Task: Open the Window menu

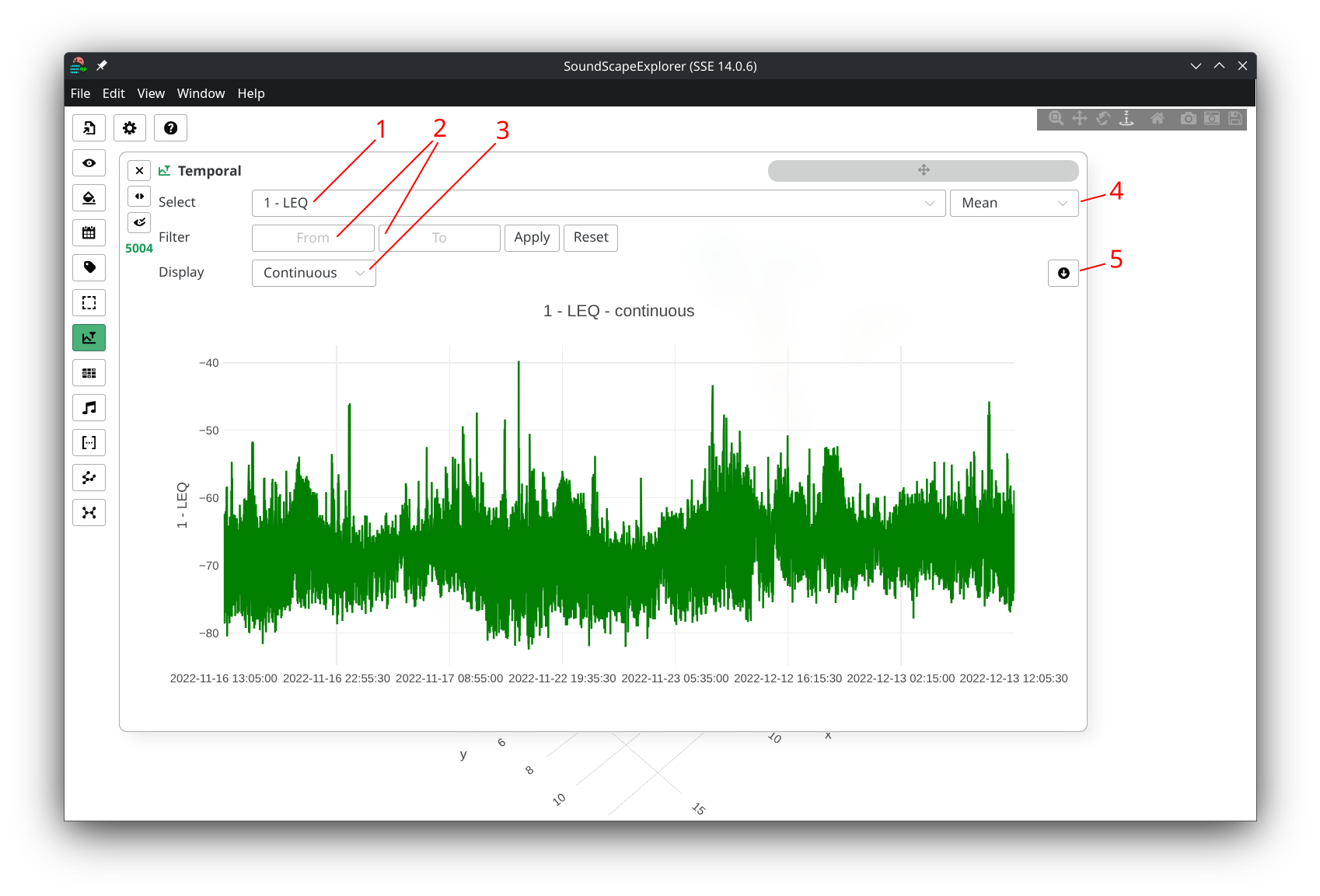Action: pos(201,93)
